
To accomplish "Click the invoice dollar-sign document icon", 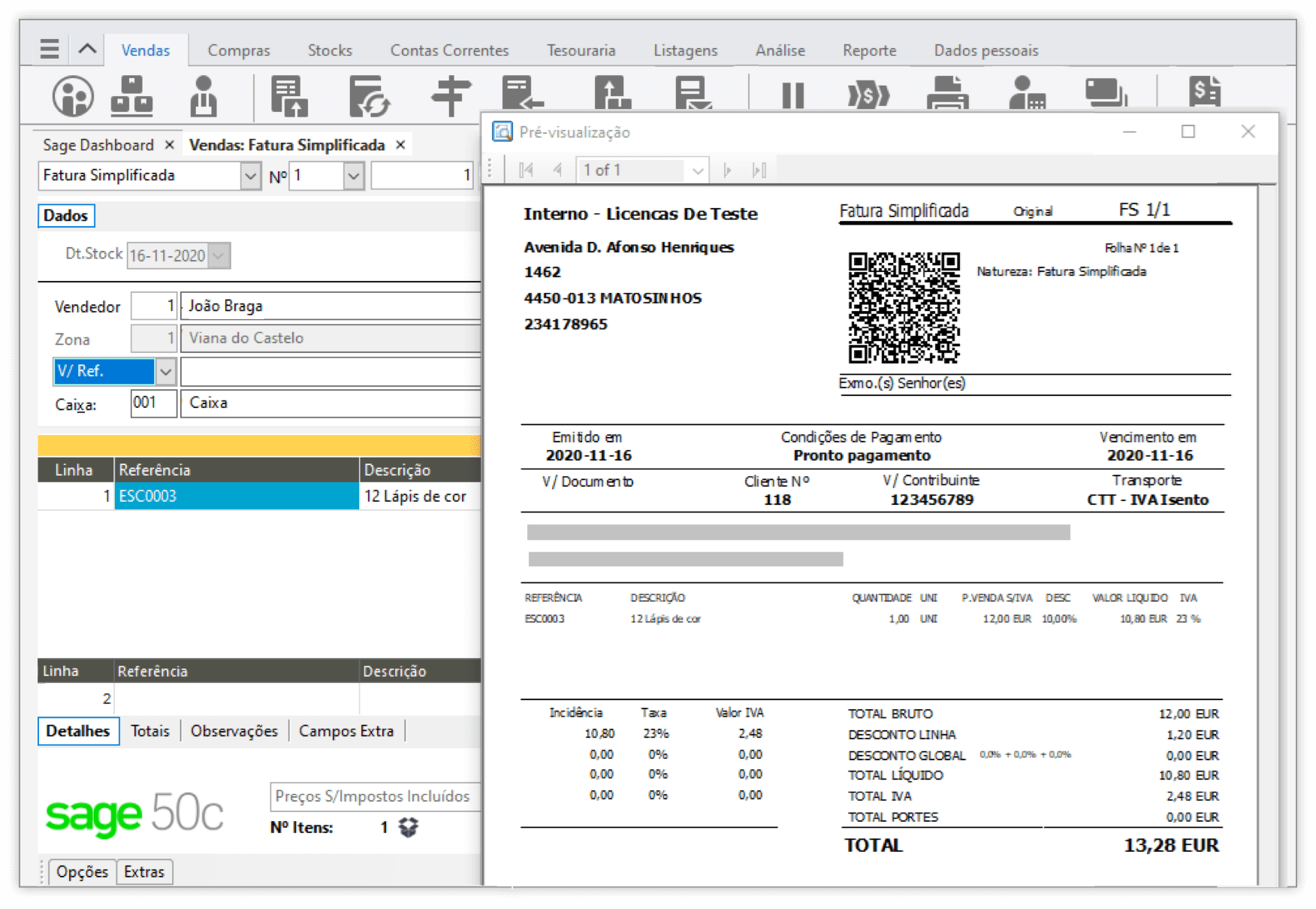I will [1205, 92].
